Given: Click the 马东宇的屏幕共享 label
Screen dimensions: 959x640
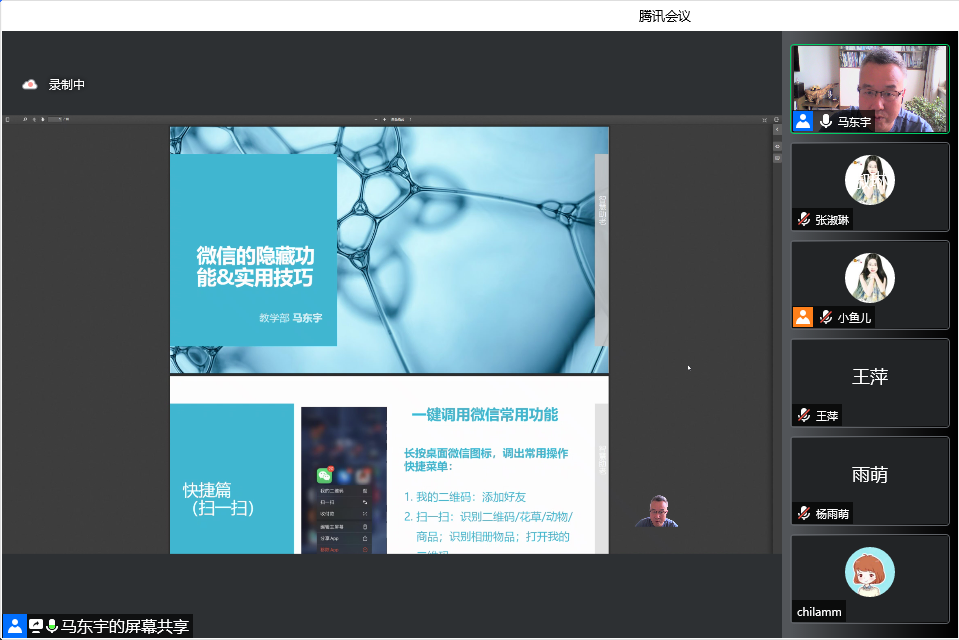Looking at the screenshot, I should click(x=125, y=626).
